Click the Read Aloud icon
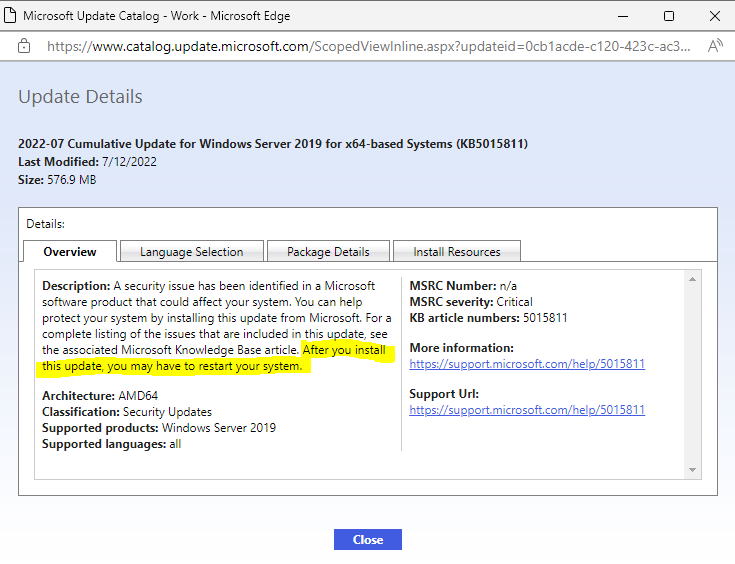 715,46
